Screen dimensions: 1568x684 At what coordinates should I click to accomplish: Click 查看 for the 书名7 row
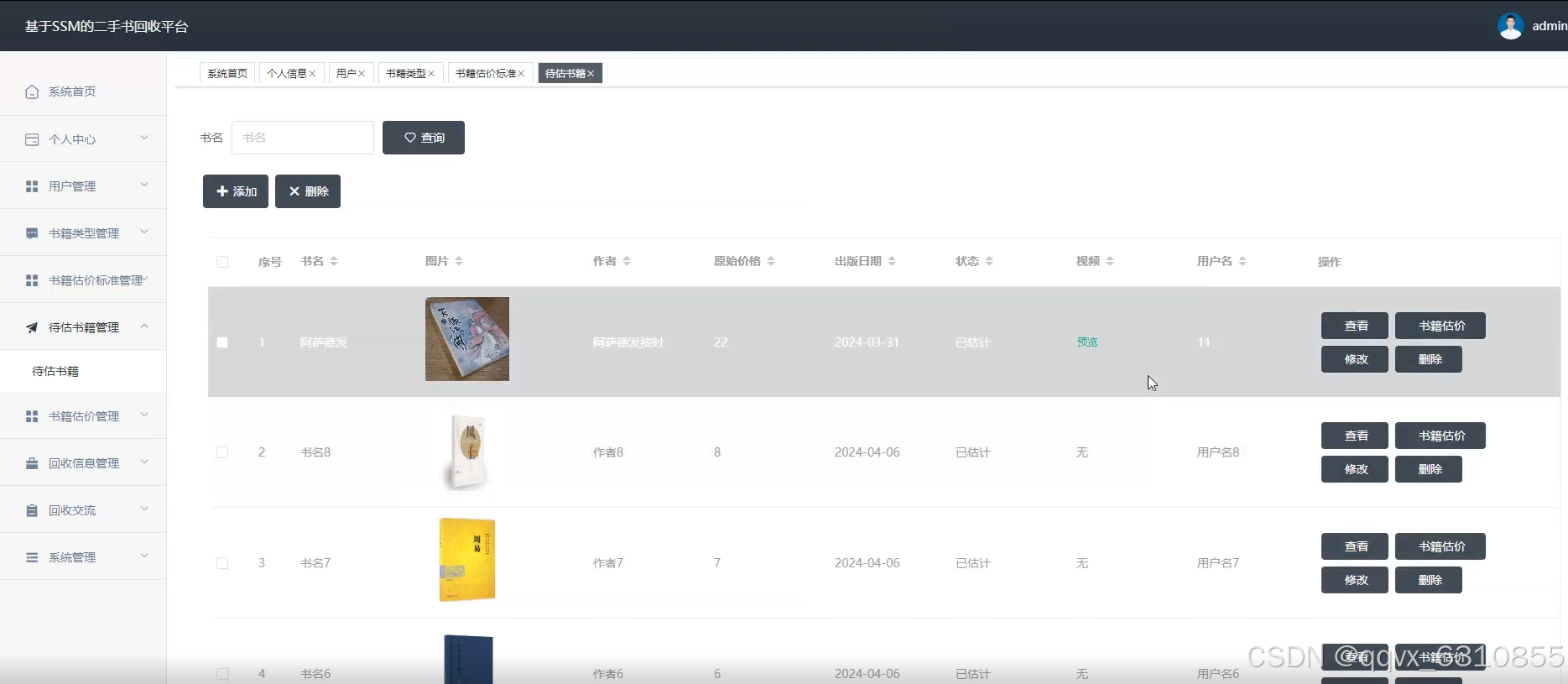(1355, 546)
